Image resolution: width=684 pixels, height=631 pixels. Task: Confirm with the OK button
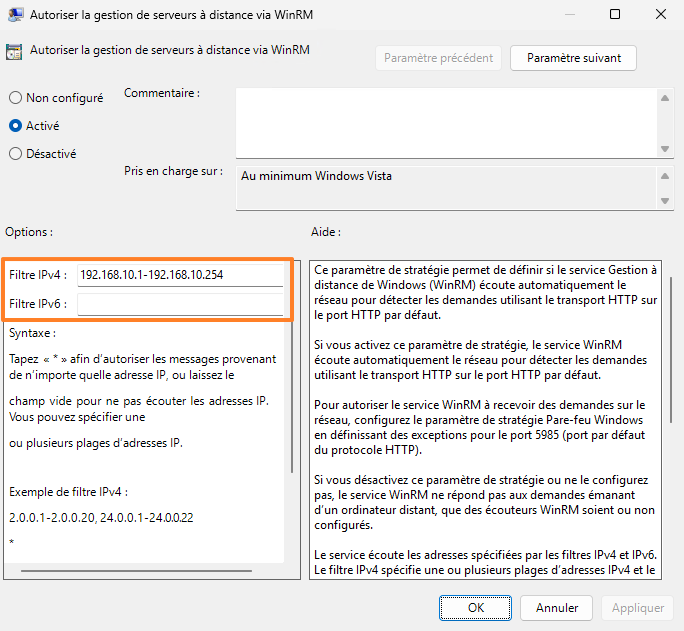click(475, 607)
